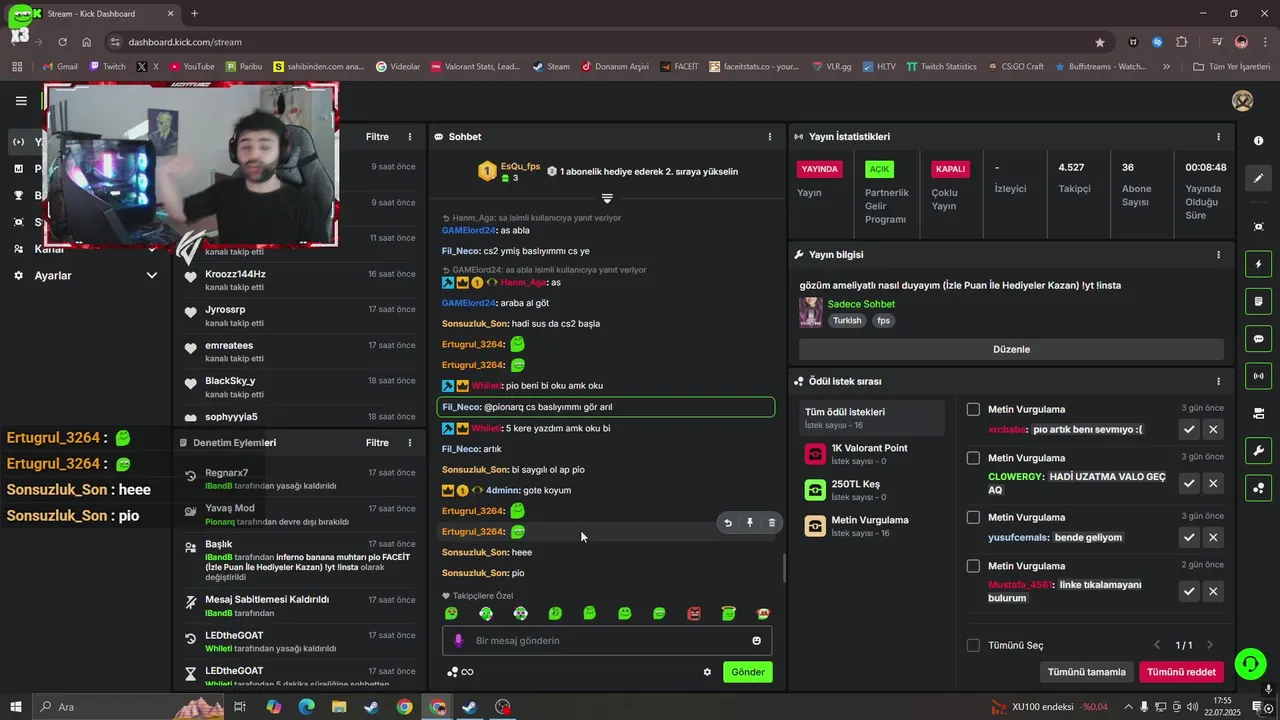
Task: Collapse the chat leaderboard arrow
Action: 607,198
